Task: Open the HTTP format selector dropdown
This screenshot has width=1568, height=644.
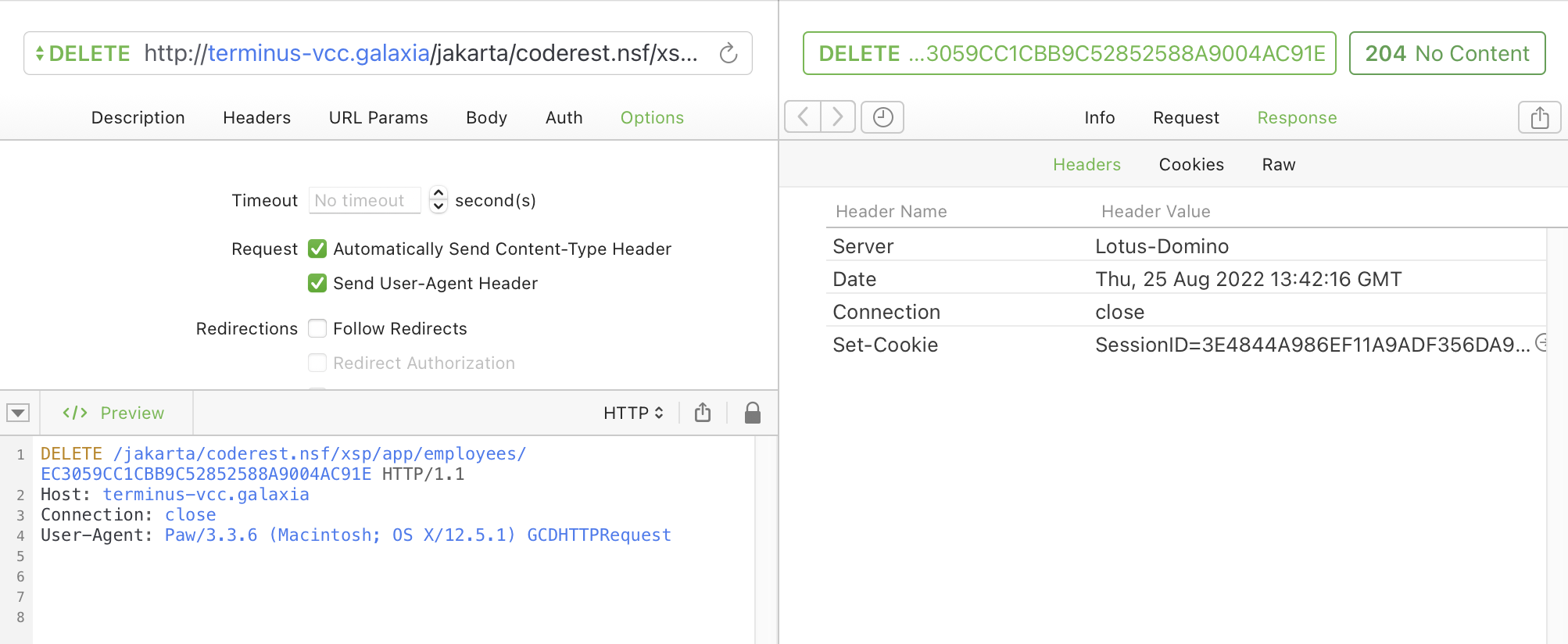Action: pos(633,413)
